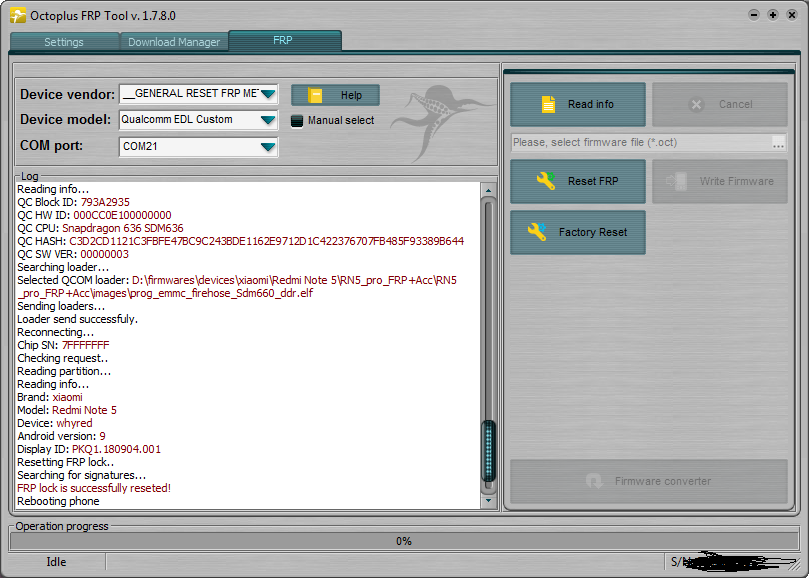Click the firmware file browse ellipsis button
This screenshot has width=812, height=578.
point(778,143)
